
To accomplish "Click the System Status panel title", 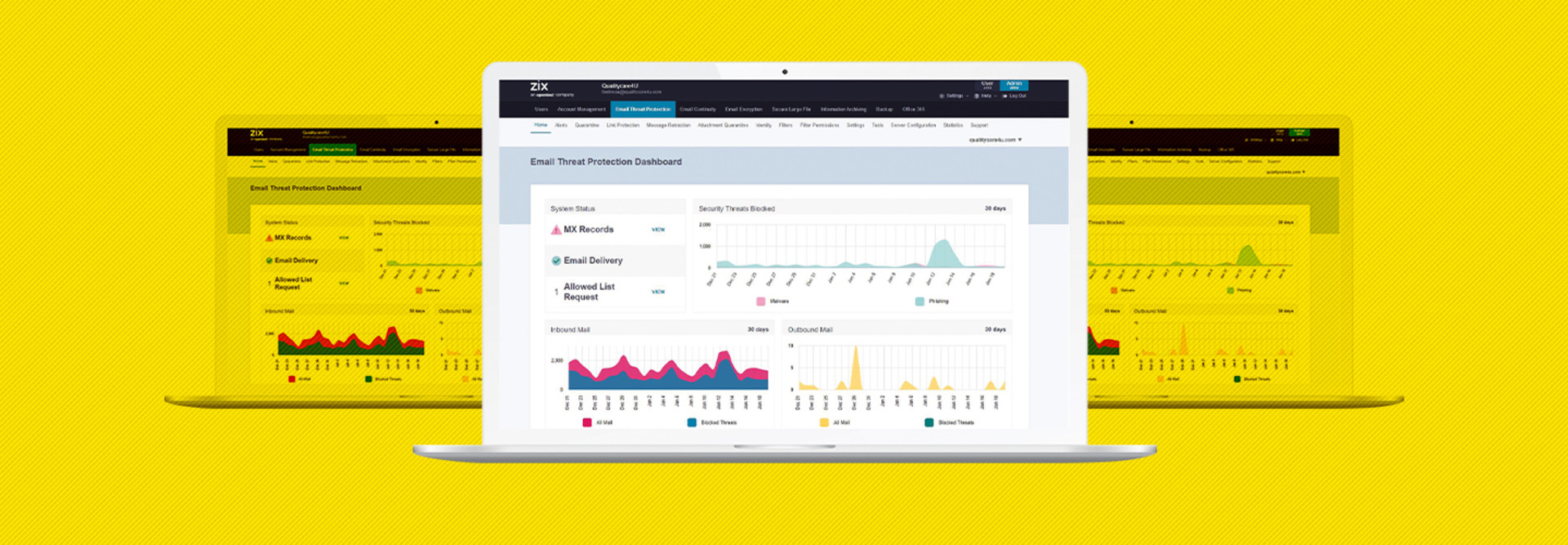I will (572, 208).
